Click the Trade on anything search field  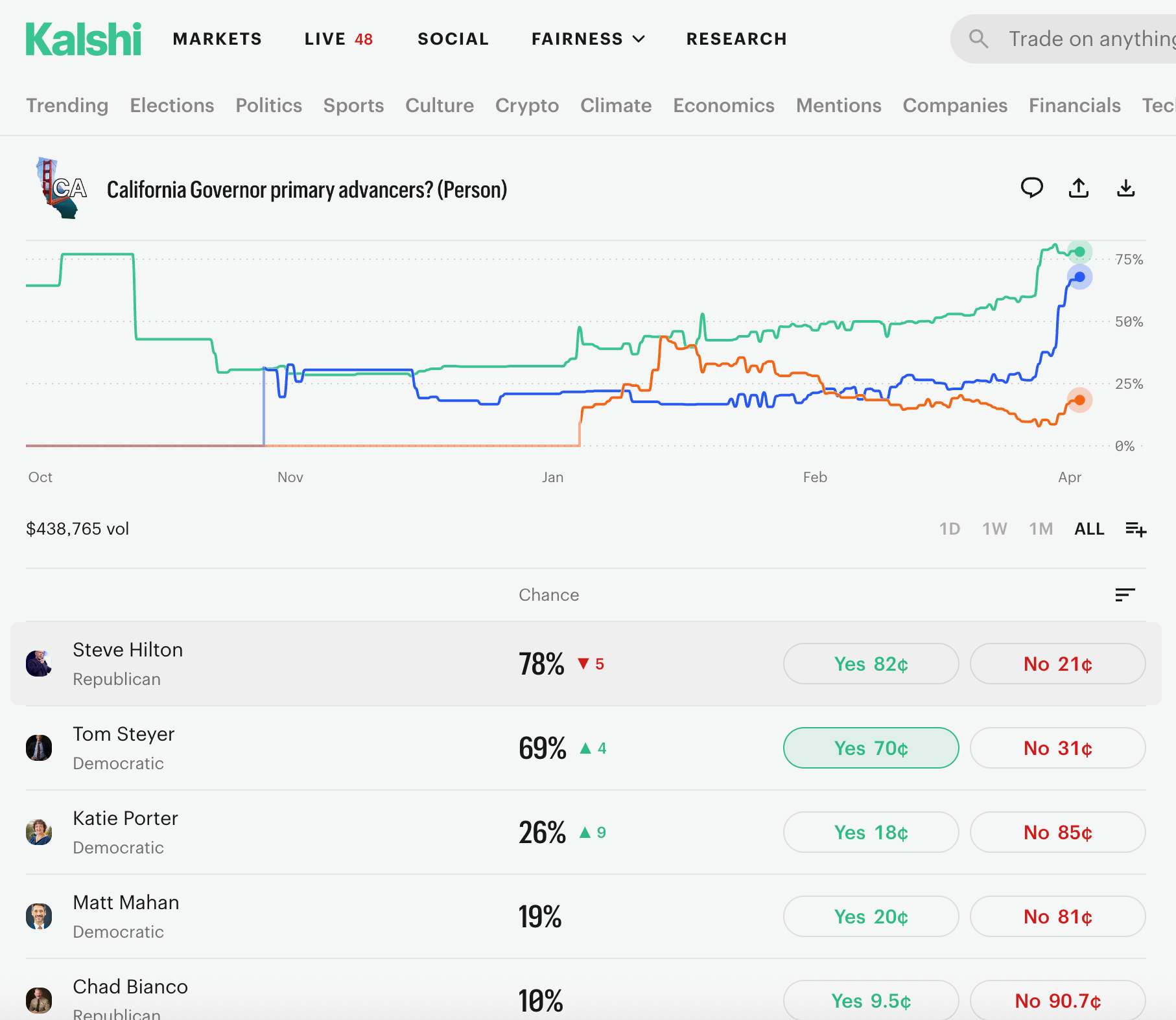tap(1090, 39)
